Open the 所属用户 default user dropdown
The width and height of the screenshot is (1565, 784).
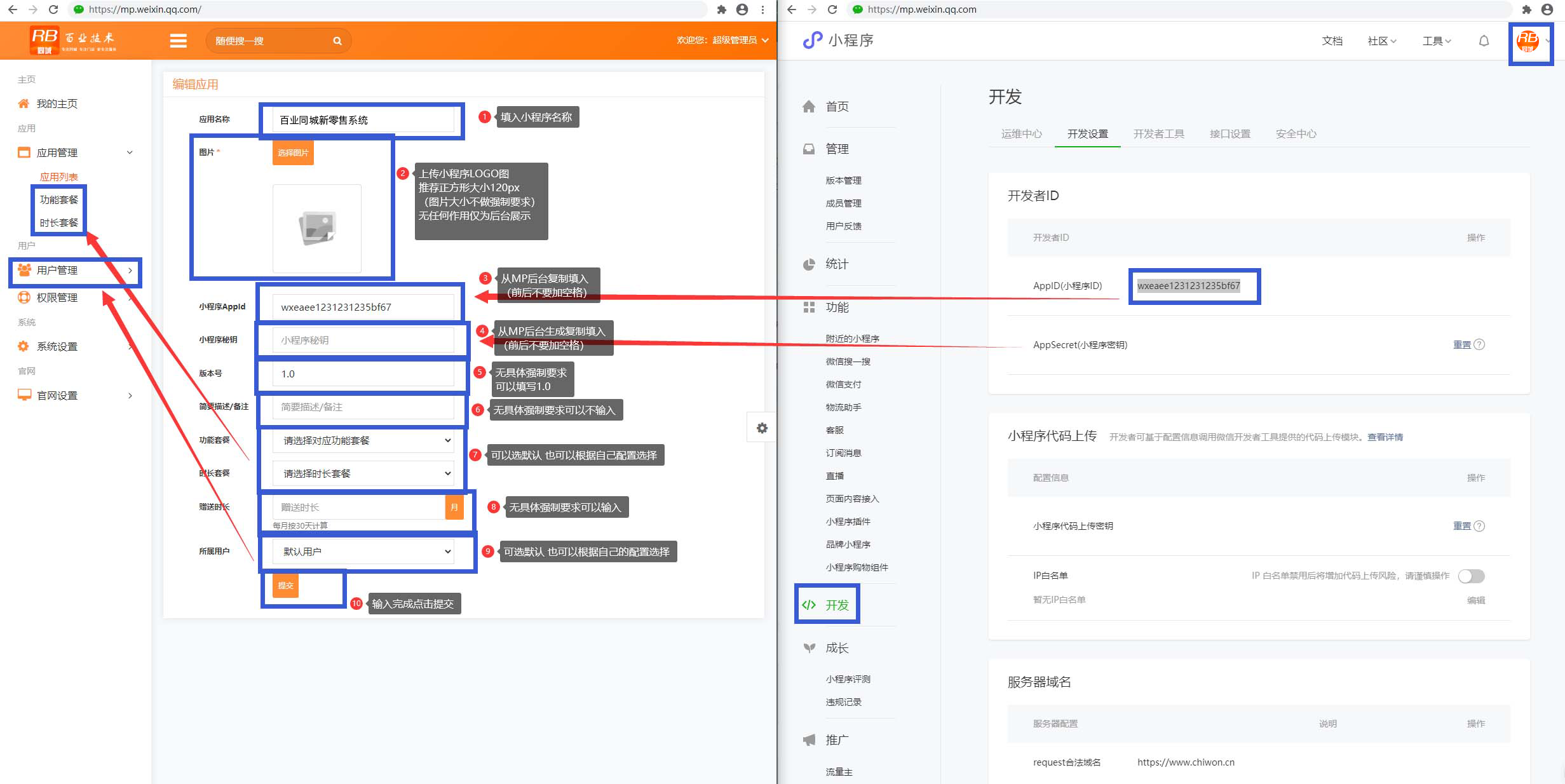tap(363, 551)
